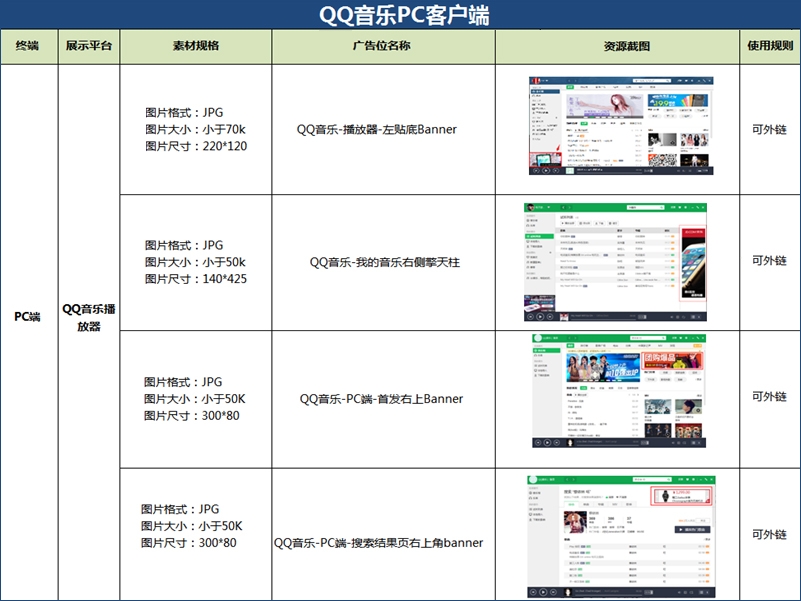Click the text 图片大小：小于70k
The width and height of the screenshot is (801, 601).
click(195, 129)
